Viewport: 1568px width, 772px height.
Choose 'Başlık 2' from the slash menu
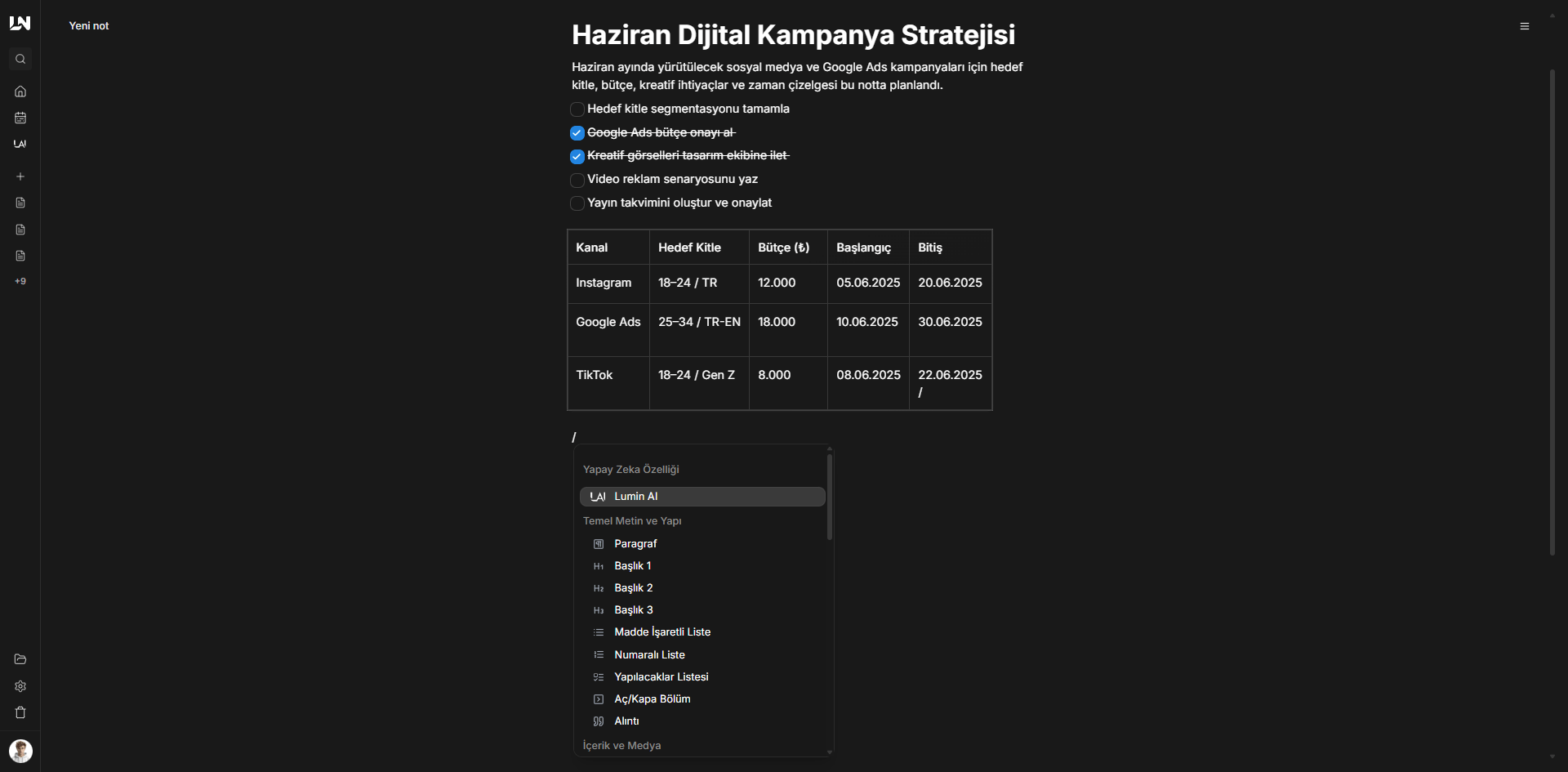633,588
